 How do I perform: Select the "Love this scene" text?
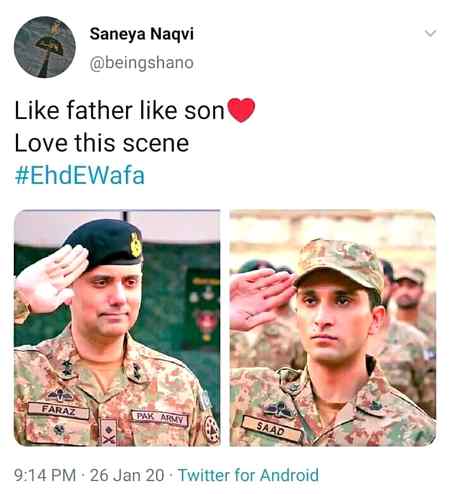pos(102,143)
